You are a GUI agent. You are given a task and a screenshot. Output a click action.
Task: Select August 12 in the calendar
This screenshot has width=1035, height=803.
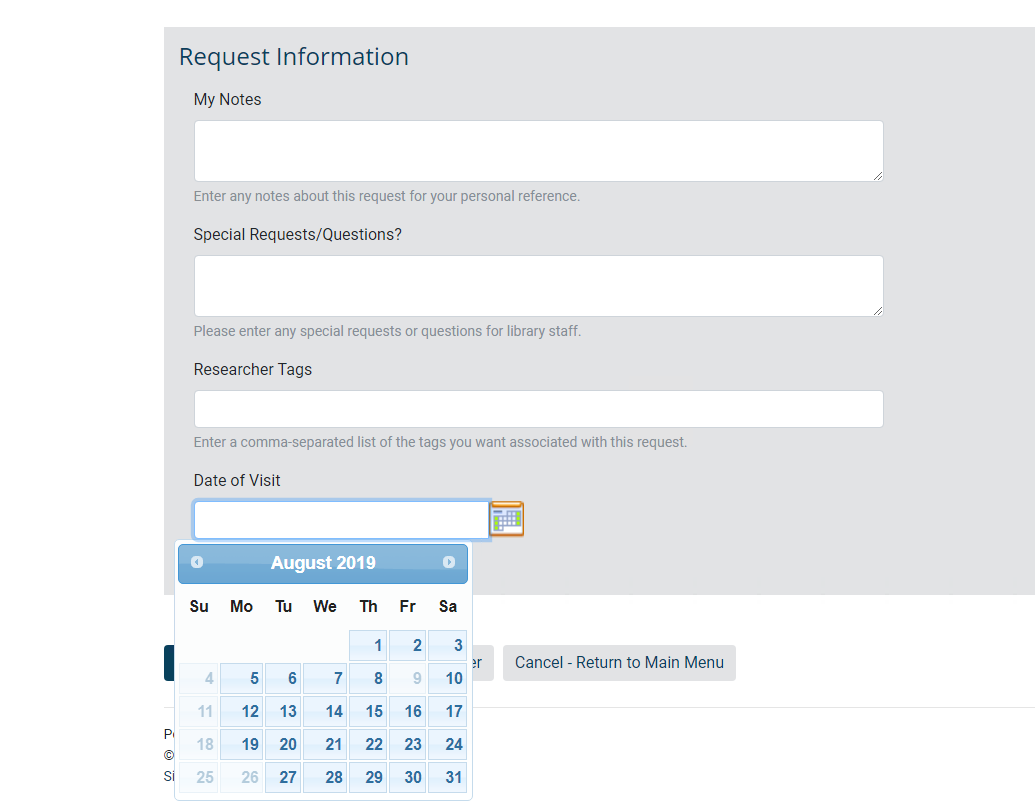(240, 711)
